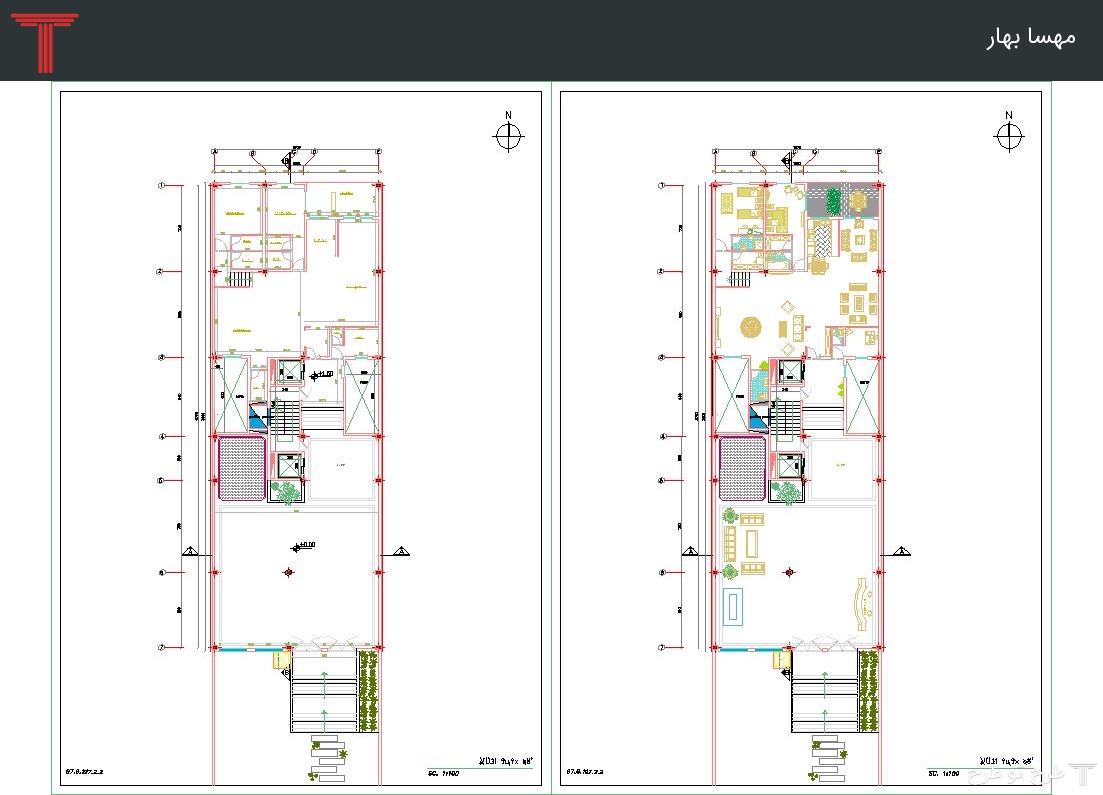This screenshot has height=795, width=1103.
Task: Click right section-cut triangle marker in left plan
Action: [x=401, y=550]
